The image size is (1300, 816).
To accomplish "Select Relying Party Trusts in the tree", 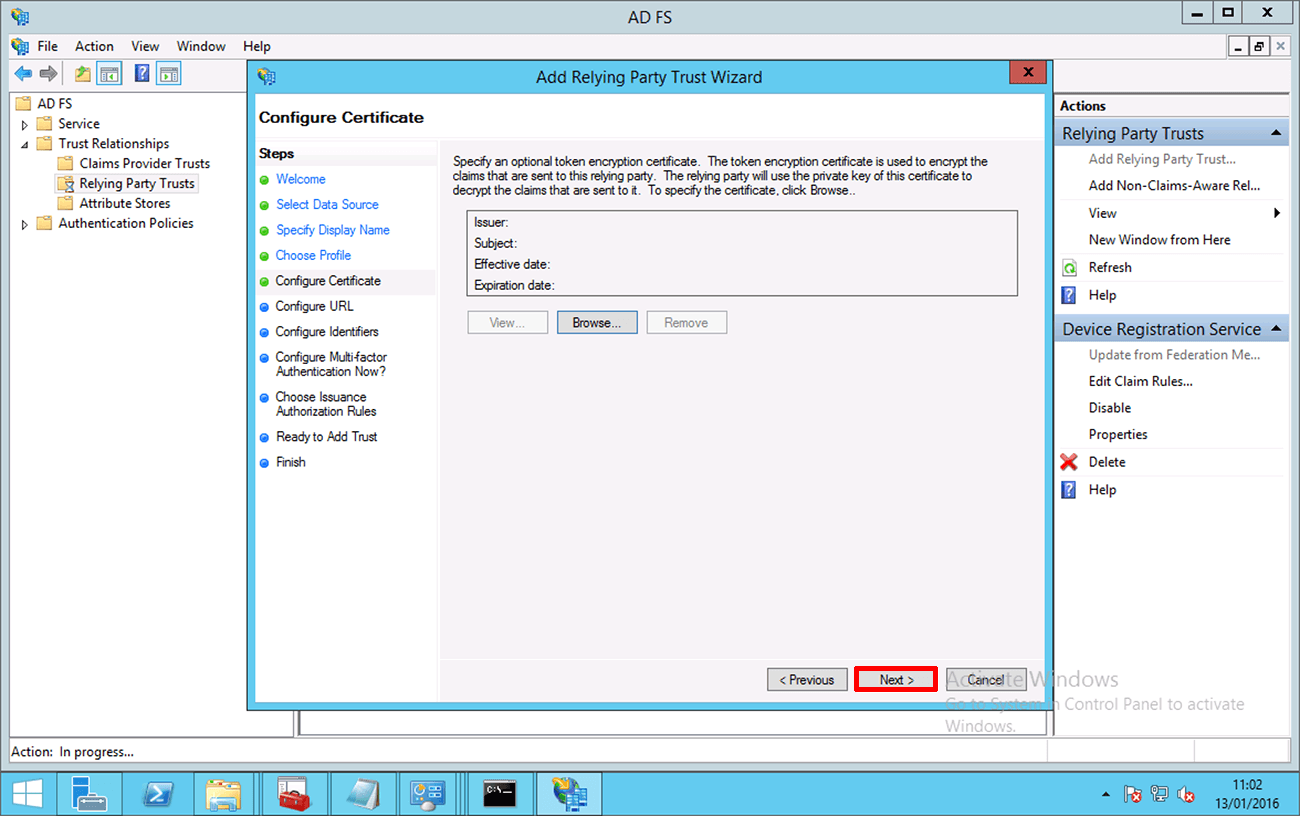I will (137, 184).
